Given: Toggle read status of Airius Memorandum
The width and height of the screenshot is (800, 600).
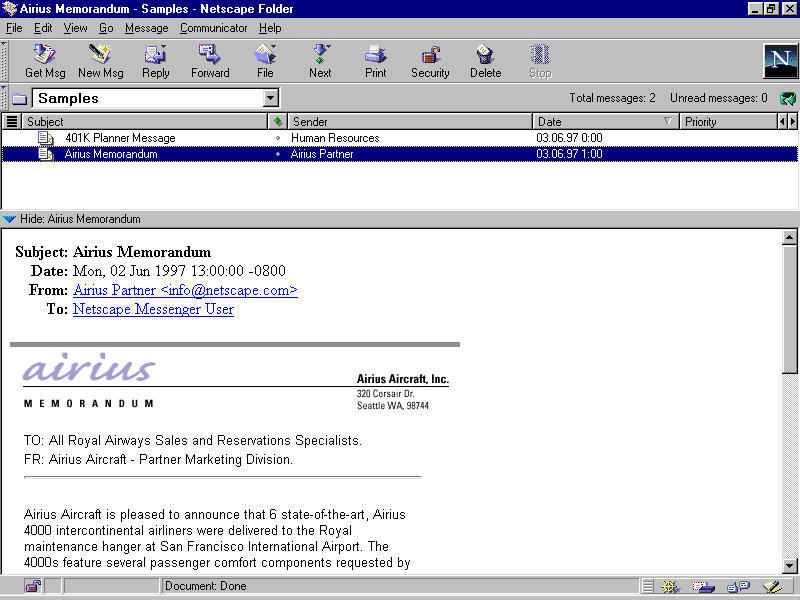Looking at the screenshot, I should coord(278,154).
